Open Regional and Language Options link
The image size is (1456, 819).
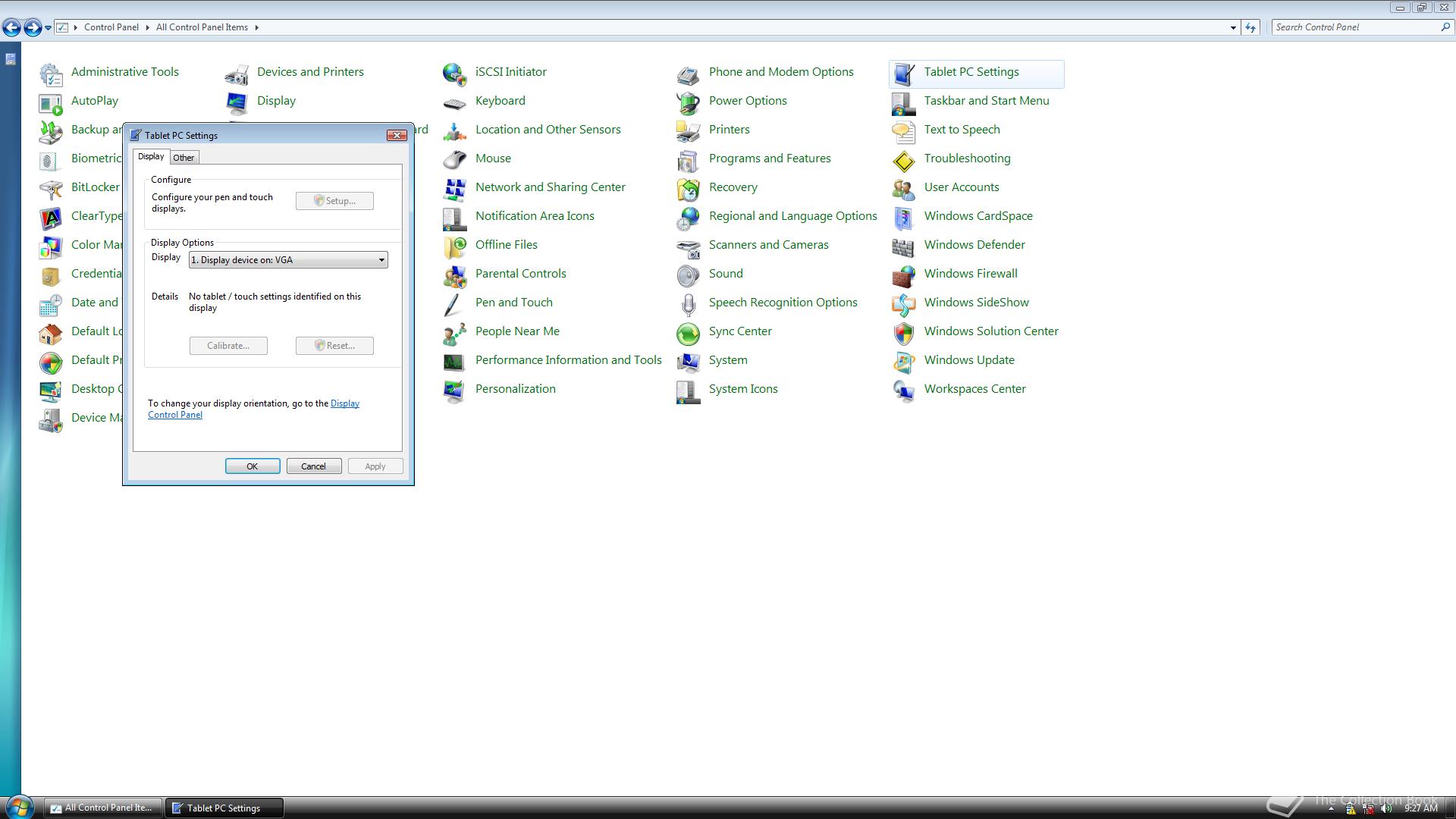[x=792, y=216]
